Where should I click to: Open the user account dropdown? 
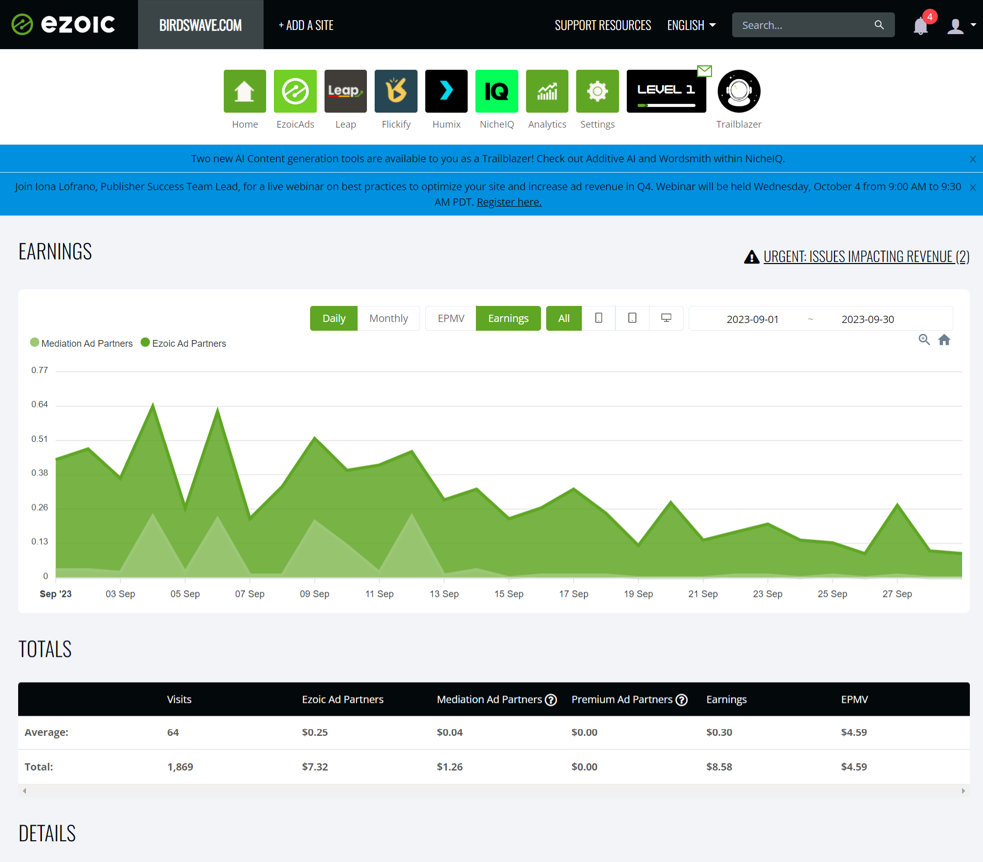click(x=961, y=26)
